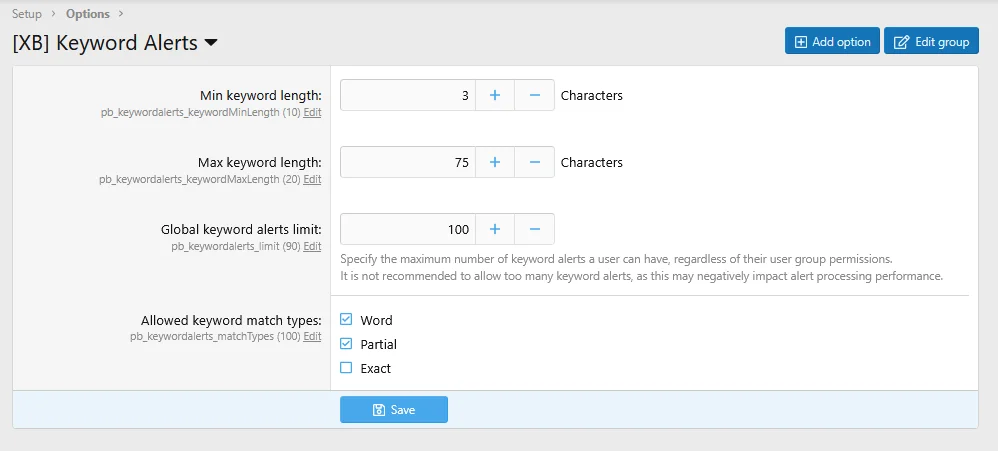Decrease Min keyword length with minus icon
This screenshot has width=998, height=451.
(x=534, y=95)
